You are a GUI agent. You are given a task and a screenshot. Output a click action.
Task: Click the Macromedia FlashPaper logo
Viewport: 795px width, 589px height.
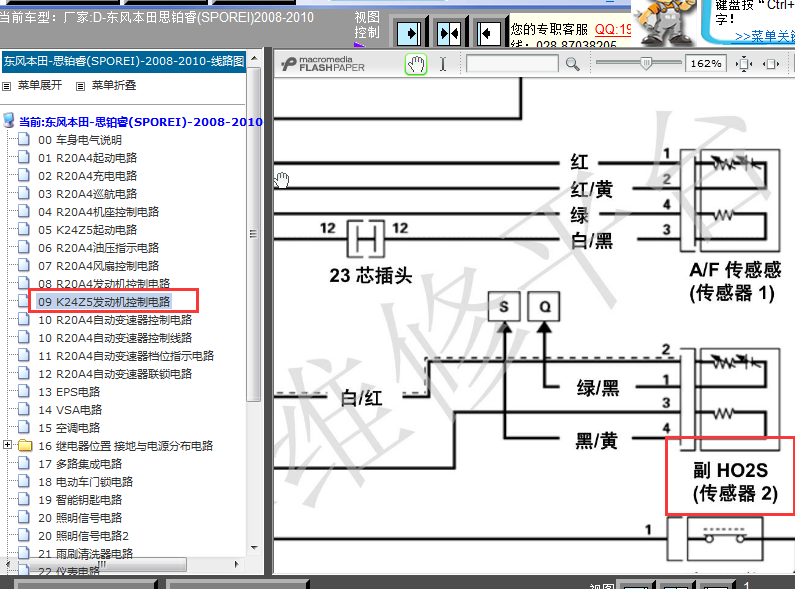click(323, 64)
